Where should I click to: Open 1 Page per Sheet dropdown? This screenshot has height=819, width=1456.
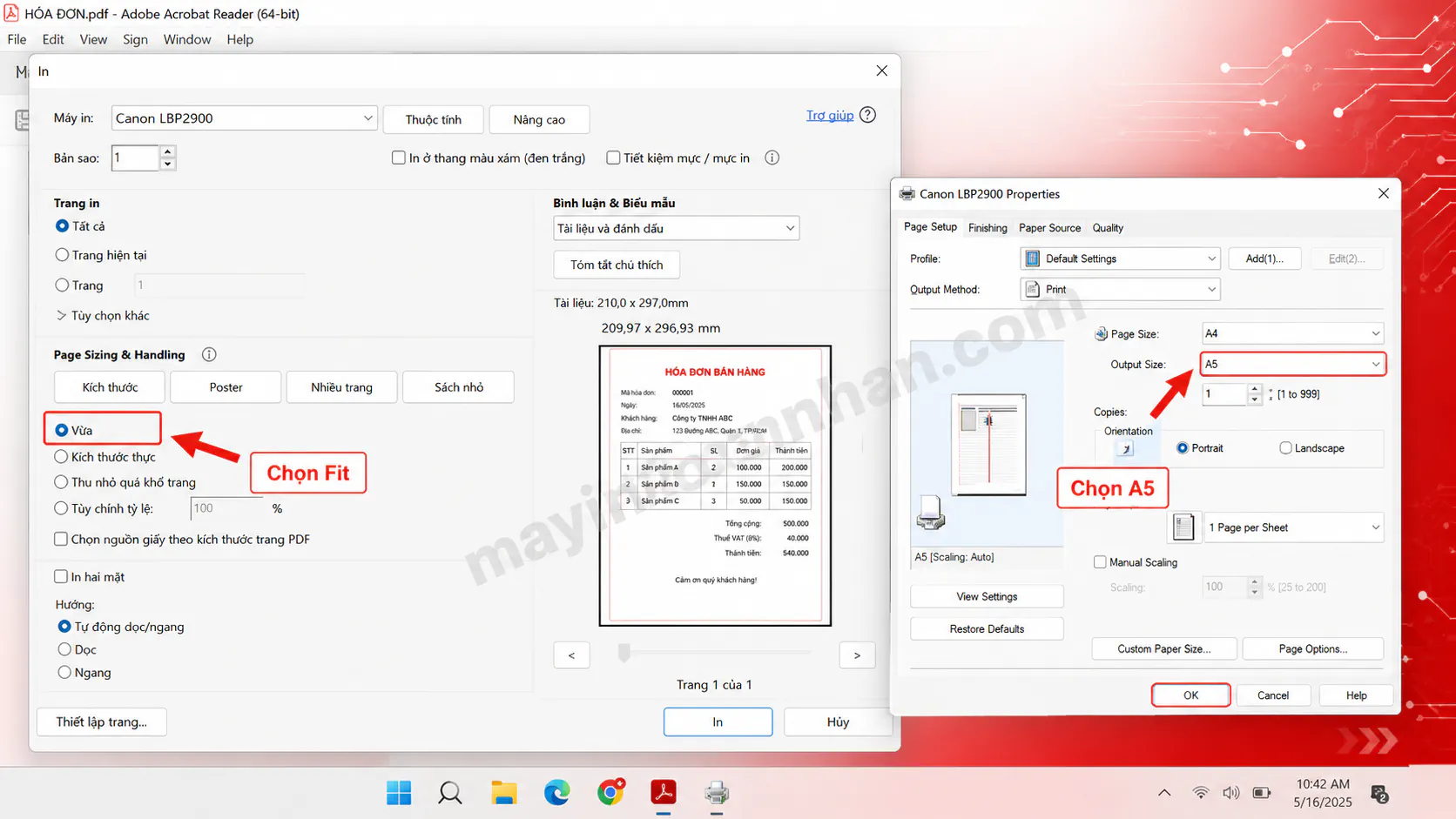pyautogui.click(x=1293, y=527)
